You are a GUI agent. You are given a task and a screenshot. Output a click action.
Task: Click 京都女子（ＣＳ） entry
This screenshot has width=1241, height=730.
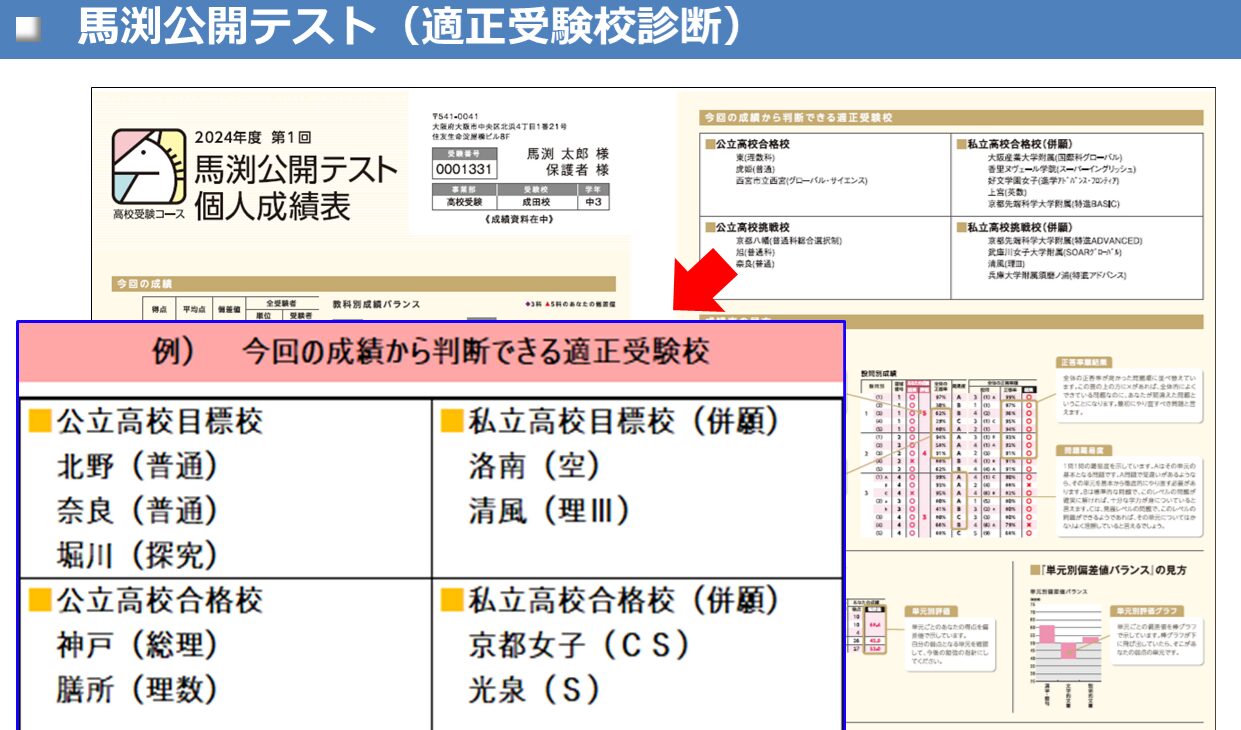tap(579, 645)
